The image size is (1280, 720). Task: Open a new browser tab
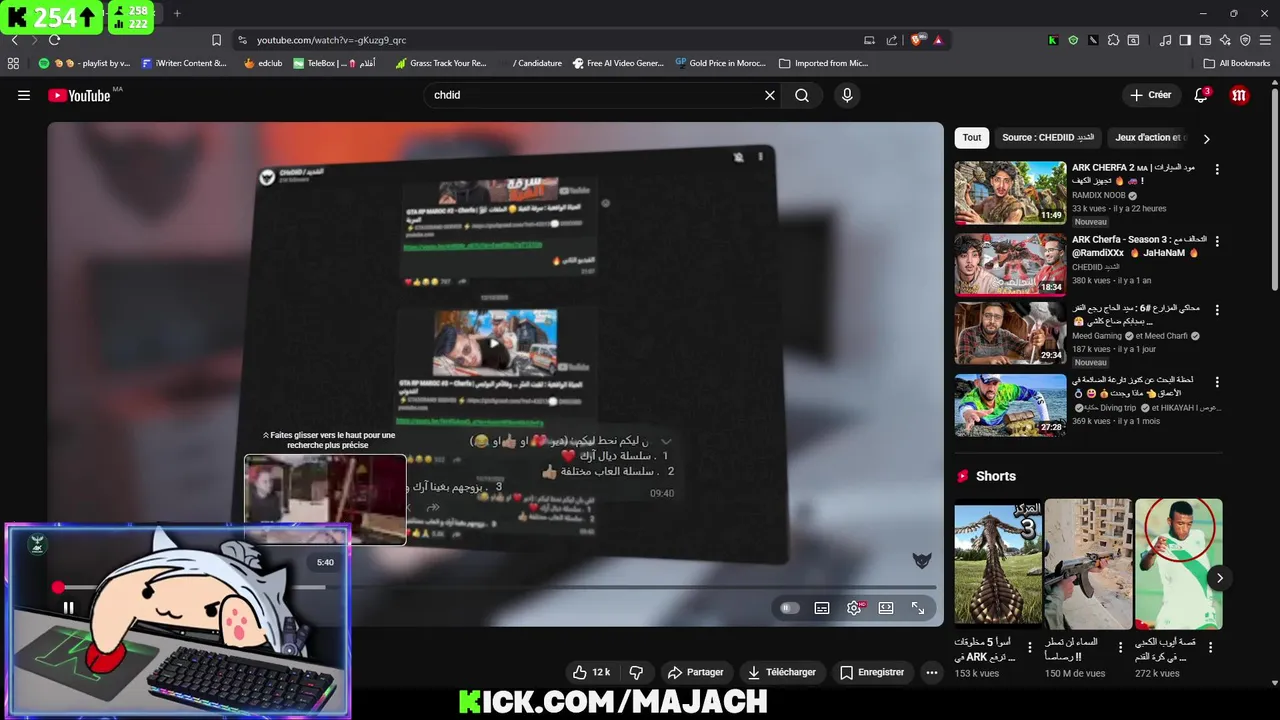177,13
